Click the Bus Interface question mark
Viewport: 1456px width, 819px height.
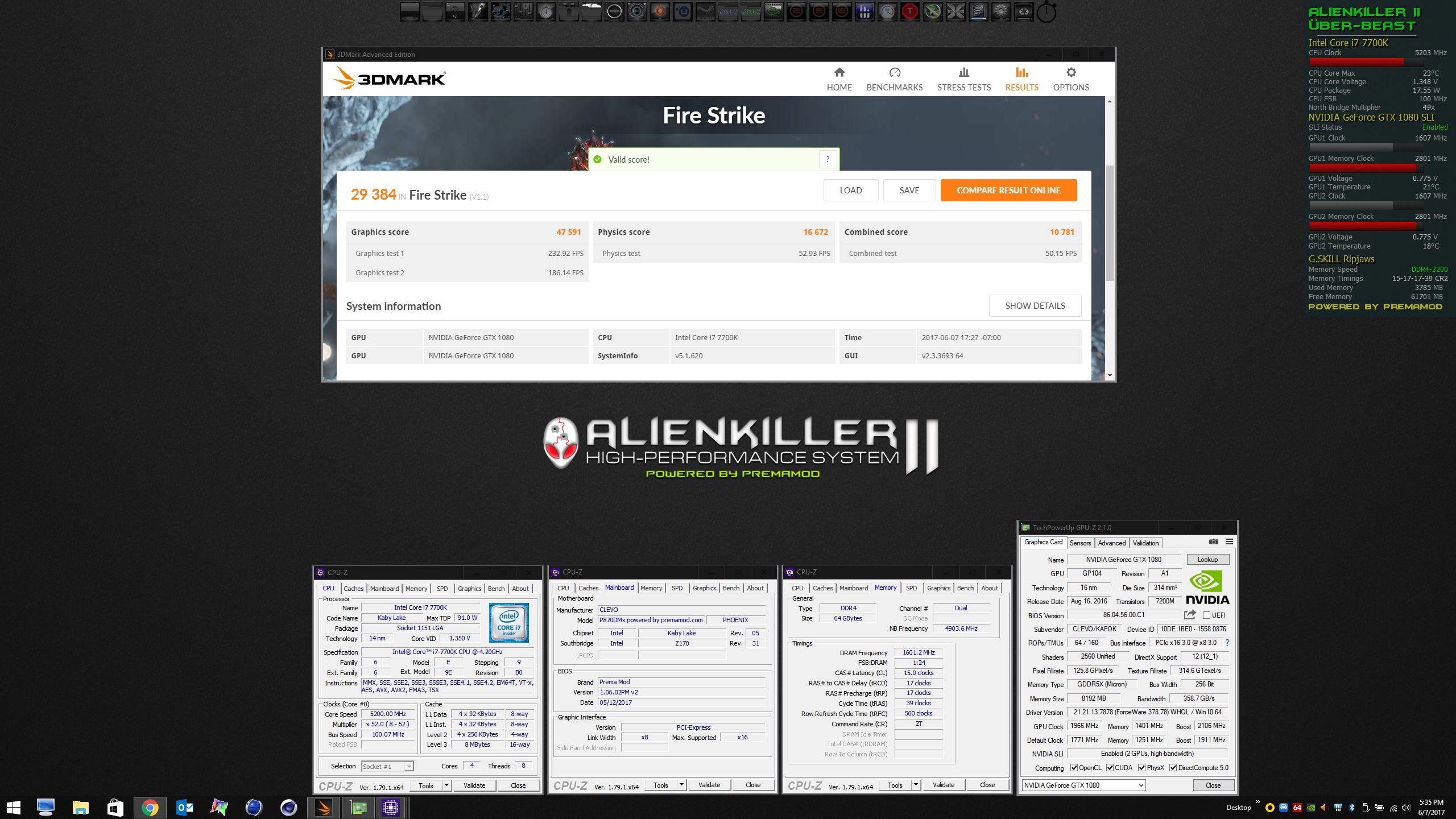(x=1227, y=643)
